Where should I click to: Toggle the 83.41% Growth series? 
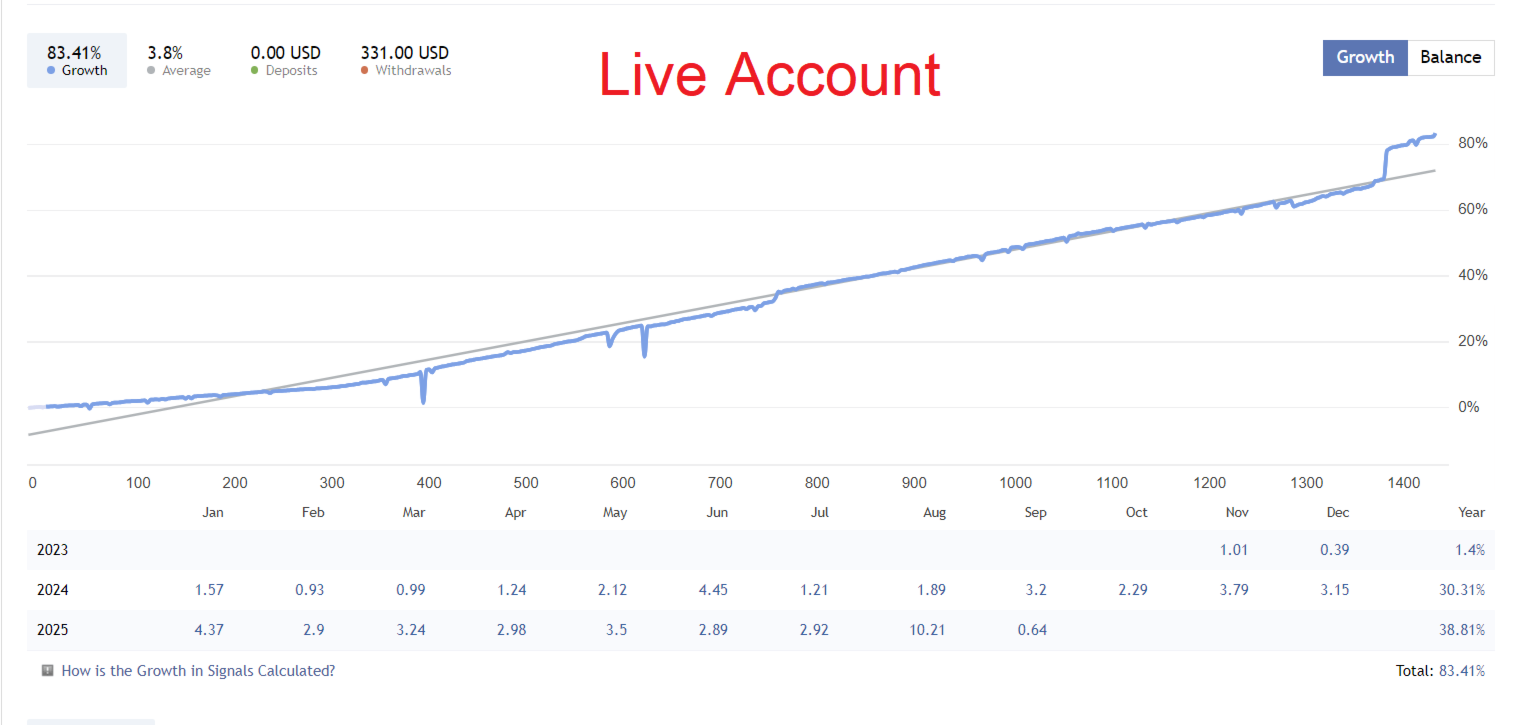(77, 61)
